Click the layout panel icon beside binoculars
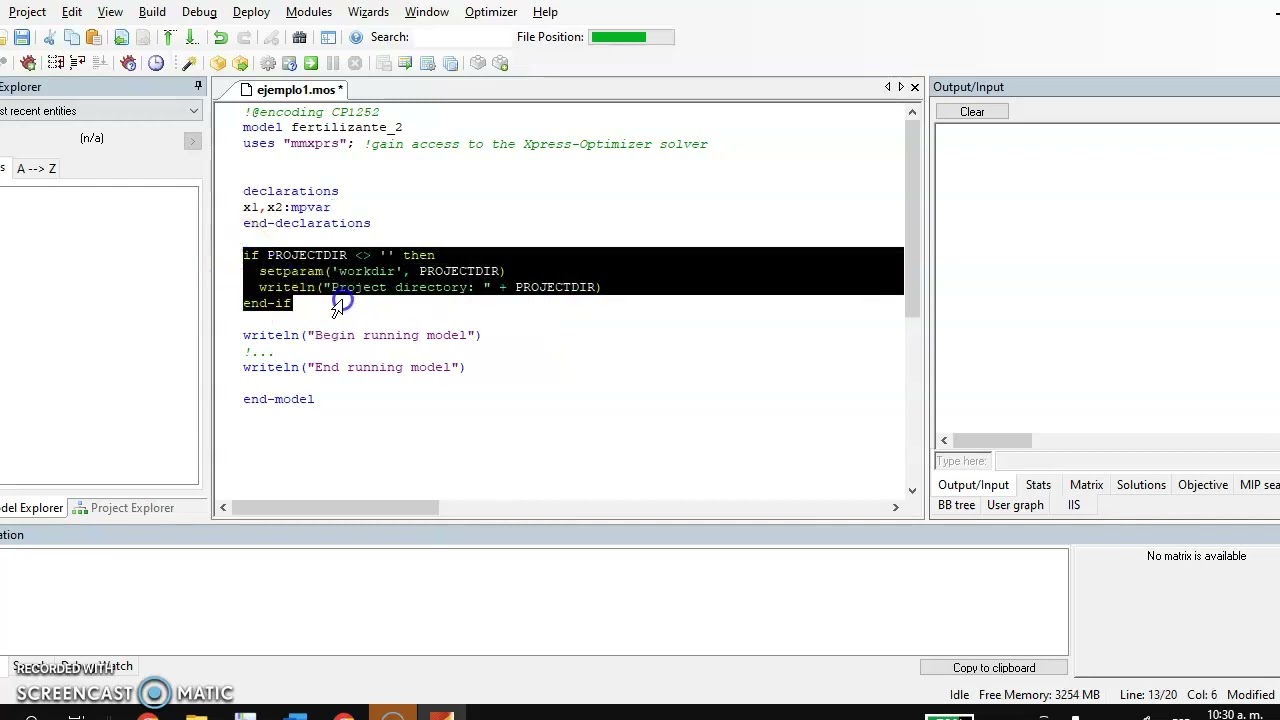Image resolution: width=1280 pixels, height=720 pixels. [x=328, y=37]
